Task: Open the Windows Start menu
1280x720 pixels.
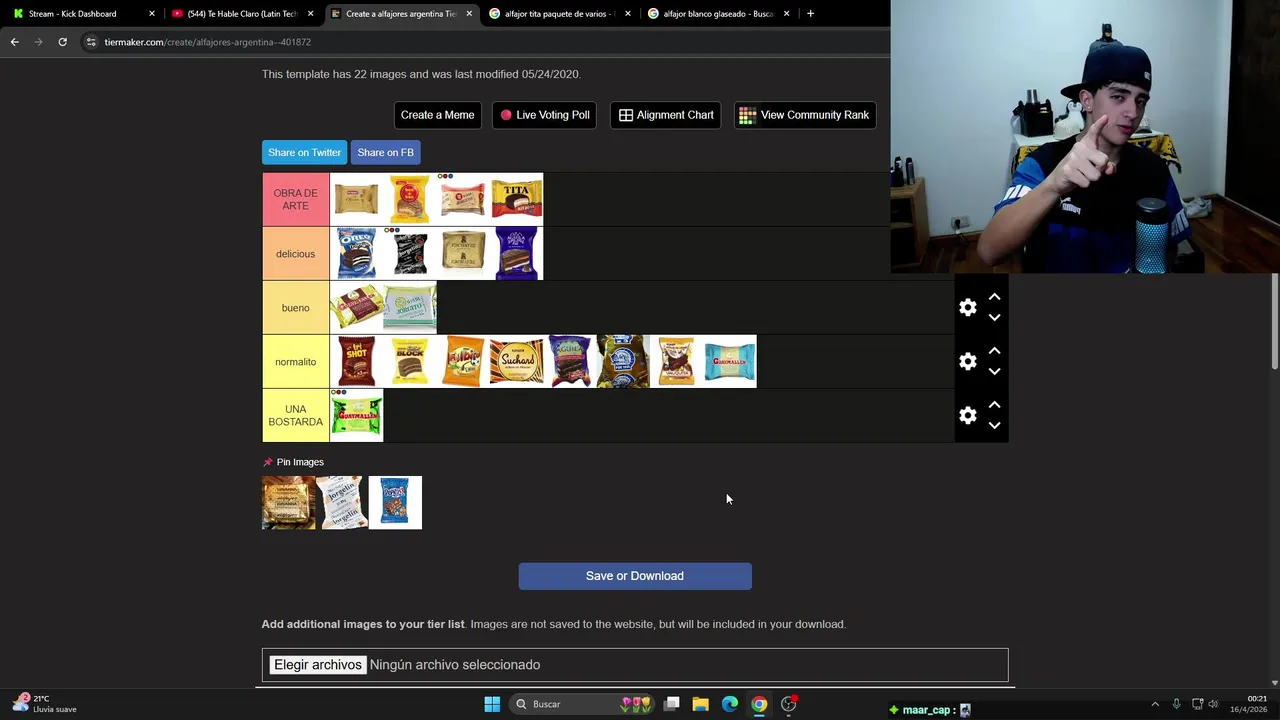Action: tap(492, 704)
